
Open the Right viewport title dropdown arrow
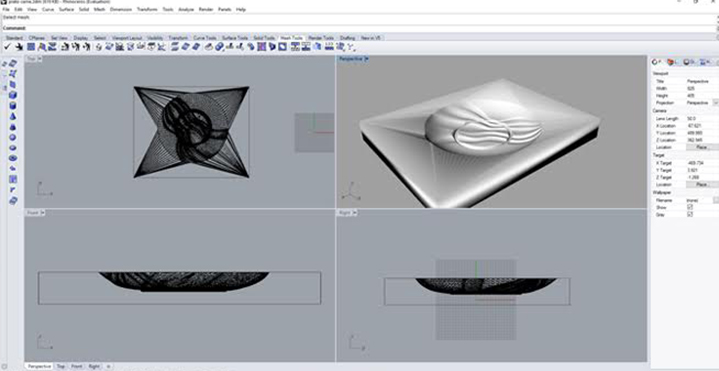click(354, 213)
